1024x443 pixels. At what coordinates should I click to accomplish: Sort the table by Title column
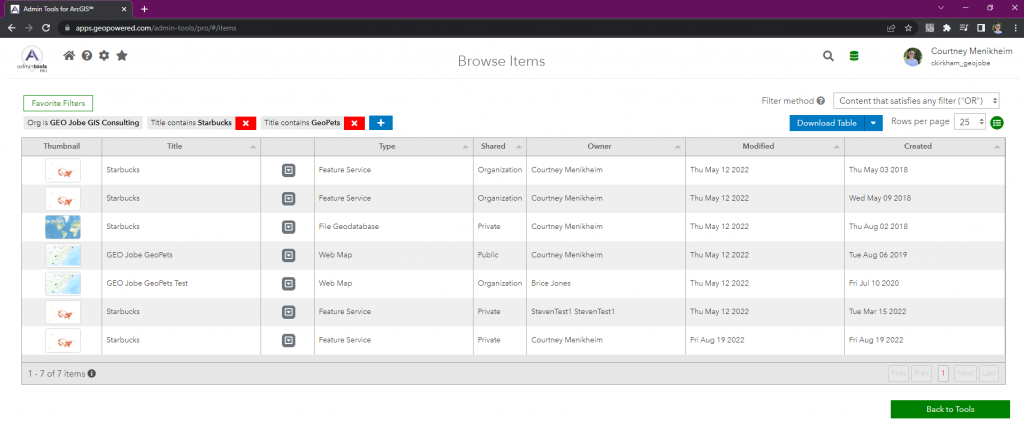pos(175,146)
